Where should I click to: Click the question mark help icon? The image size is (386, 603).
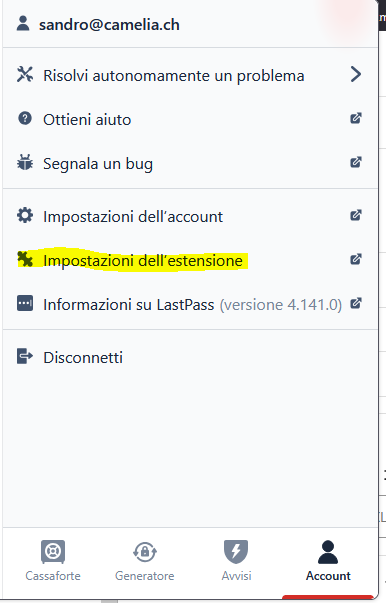25,118
